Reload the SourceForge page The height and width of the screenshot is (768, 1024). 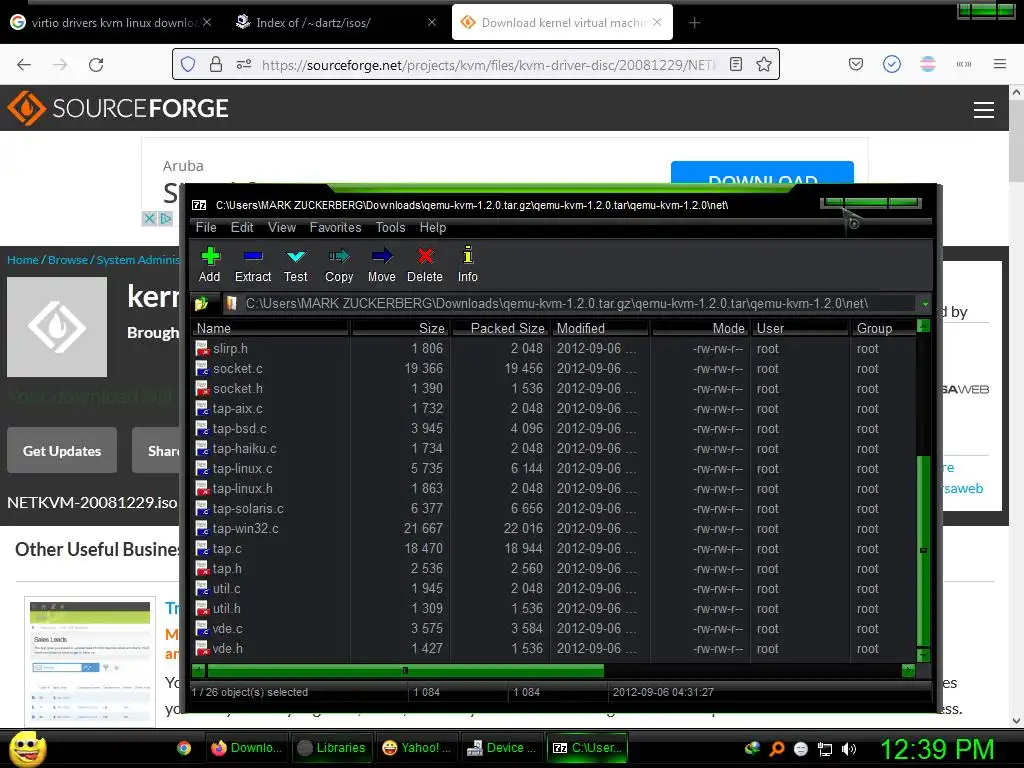(x=96, y=64)
